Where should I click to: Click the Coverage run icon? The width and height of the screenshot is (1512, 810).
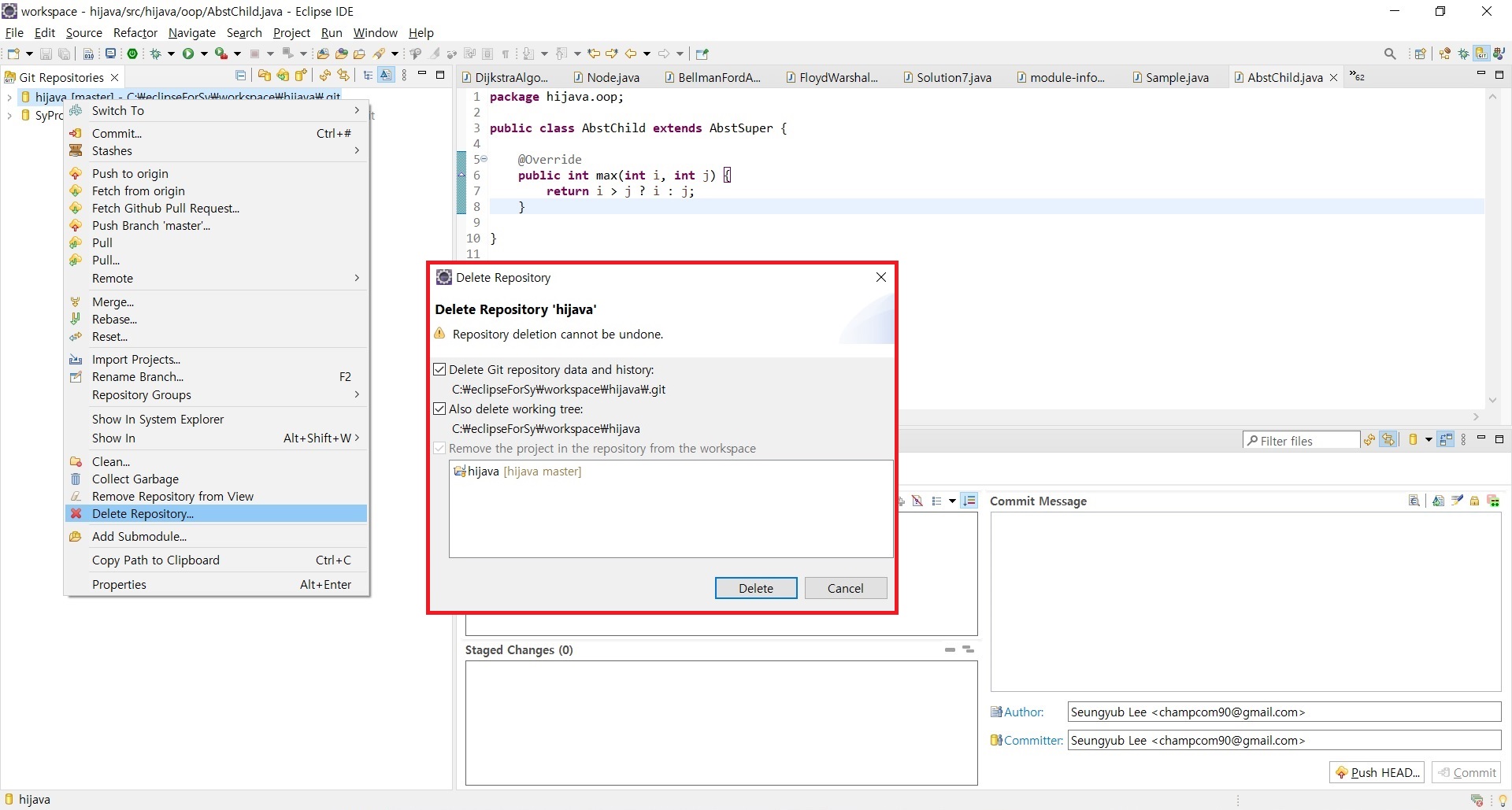221,54
